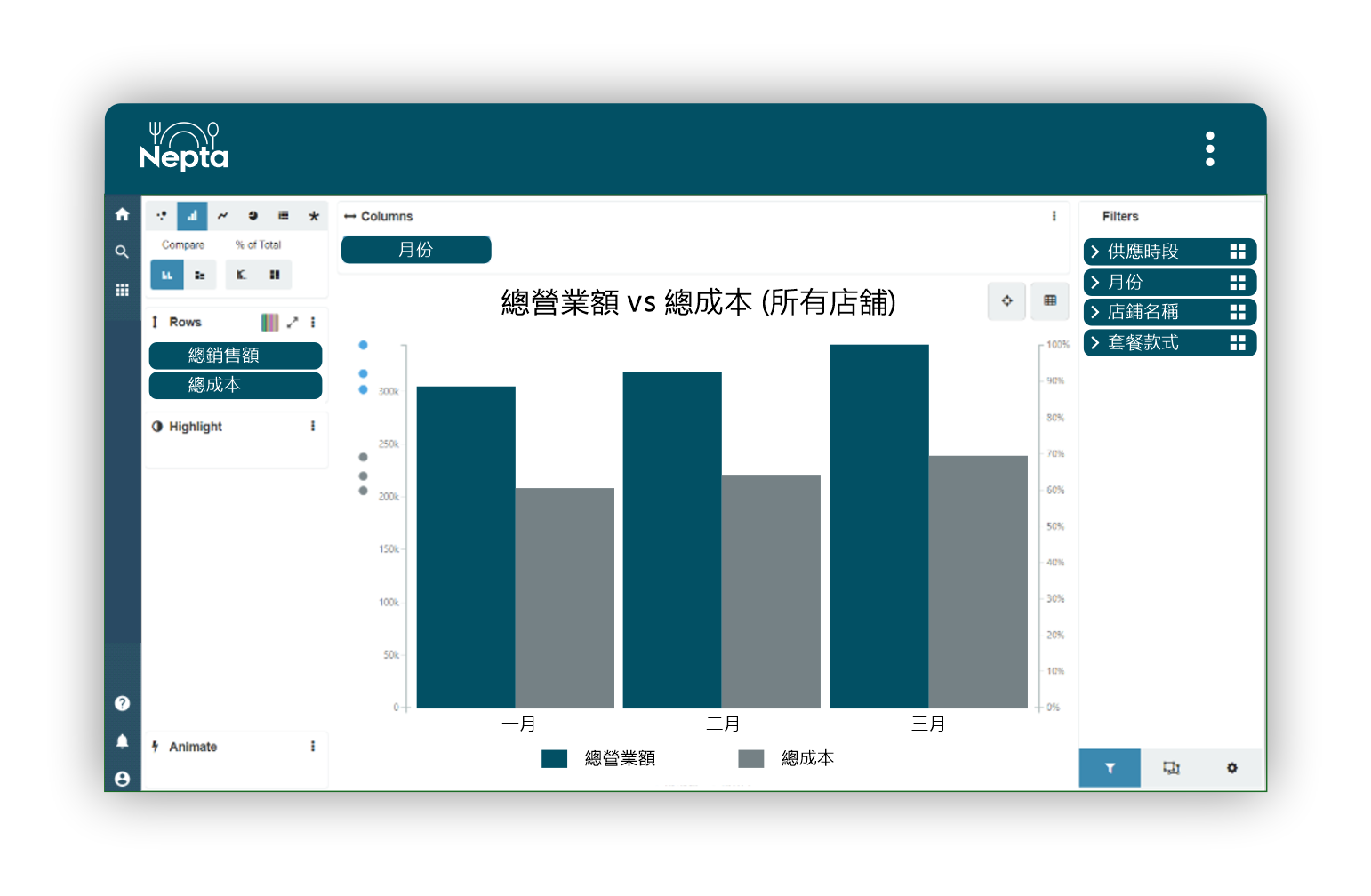Open the notifications bell icon
This screenshot has width=1371, height=896.
pos(123,741)
